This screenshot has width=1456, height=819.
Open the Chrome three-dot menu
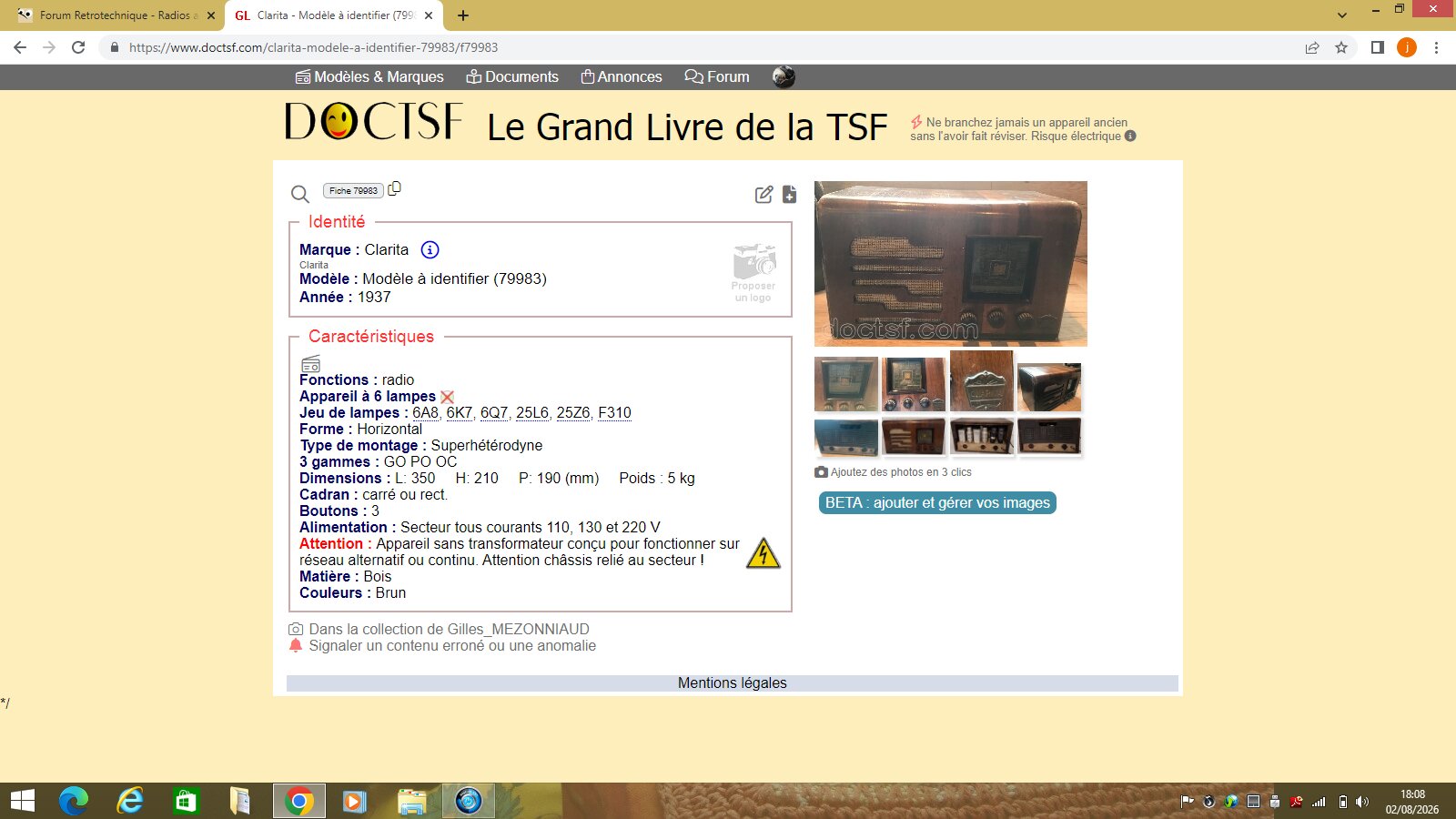point(1437,47)
